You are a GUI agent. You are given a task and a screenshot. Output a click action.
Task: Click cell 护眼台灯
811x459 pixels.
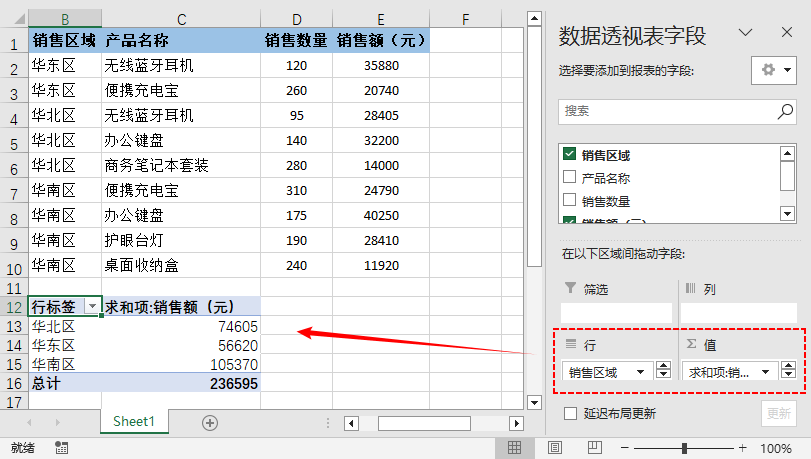click(181, 241)
